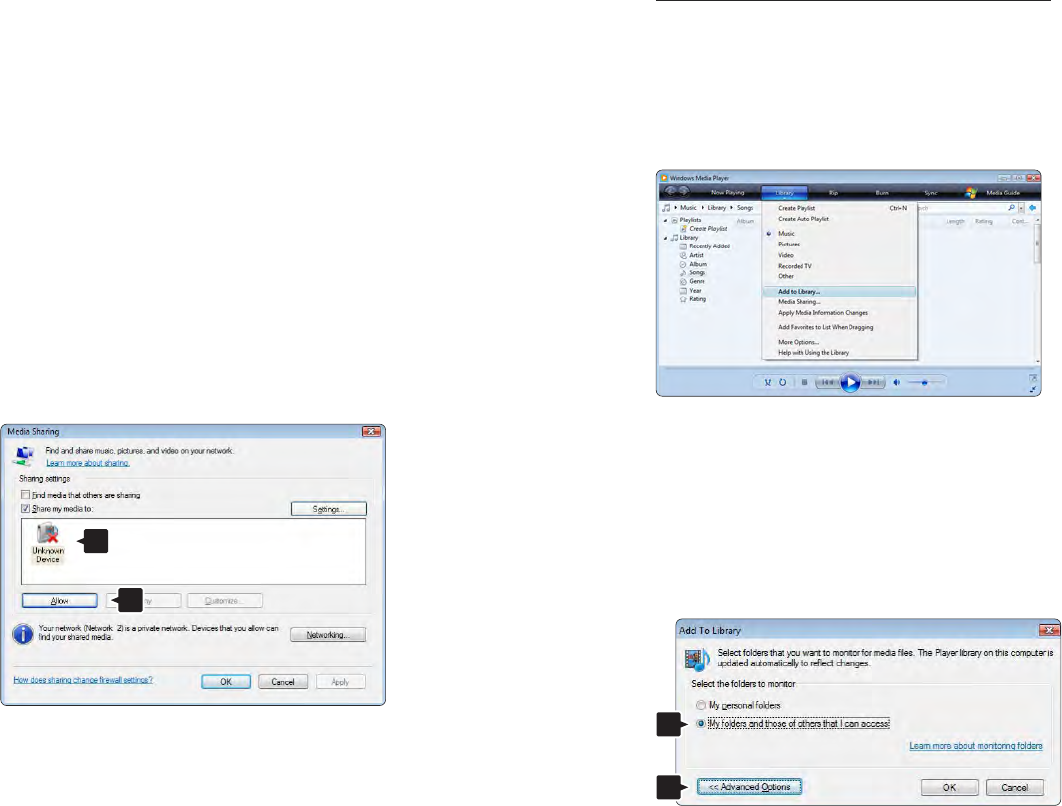Click Cancel in Media Sharing dialog
The image size is (1062, 806).
[283, 682]
